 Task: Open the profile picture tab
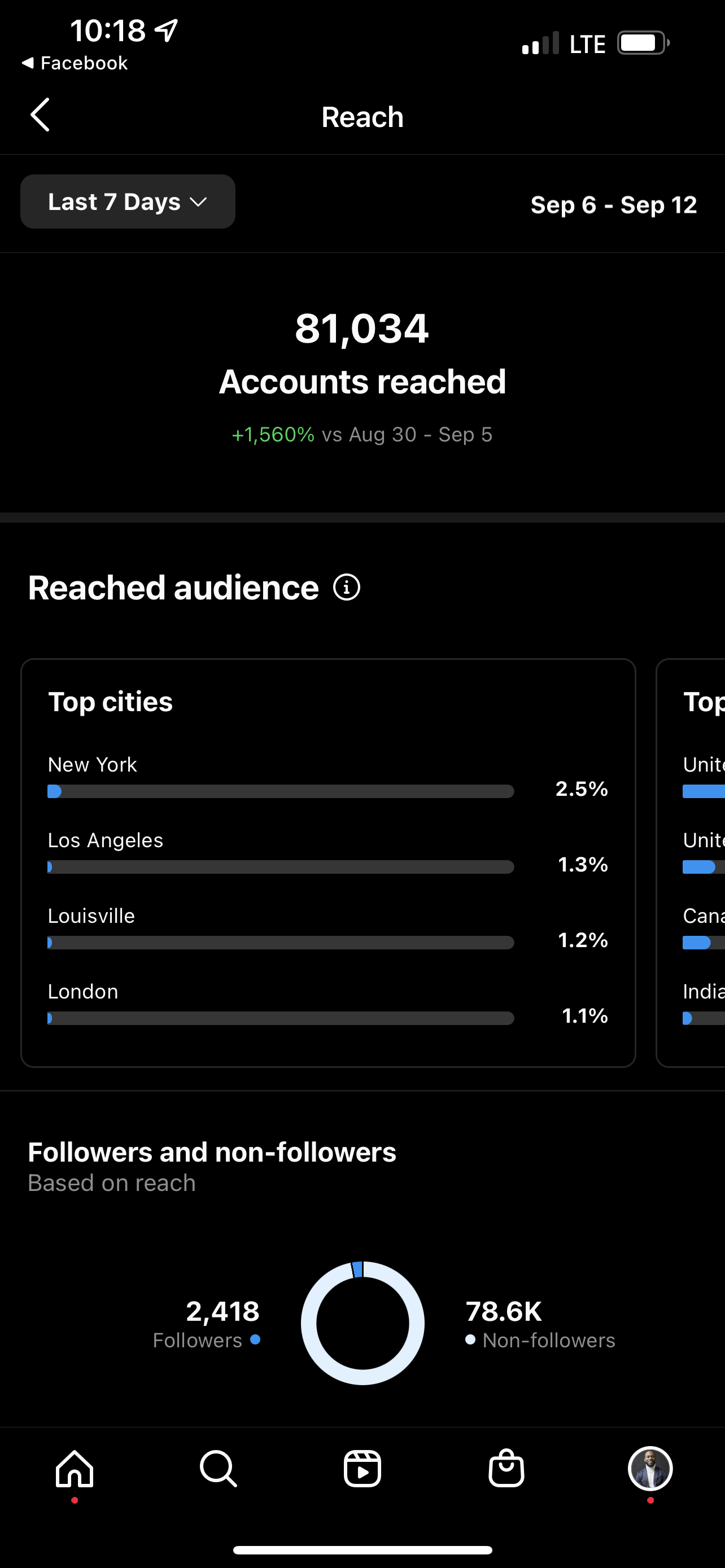click(x=650, y=1468)
